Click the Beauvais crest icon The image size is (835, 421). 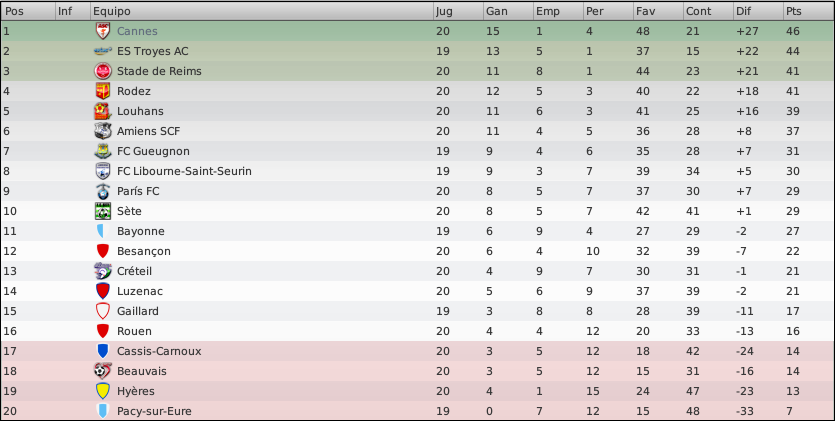click(103, 371)
